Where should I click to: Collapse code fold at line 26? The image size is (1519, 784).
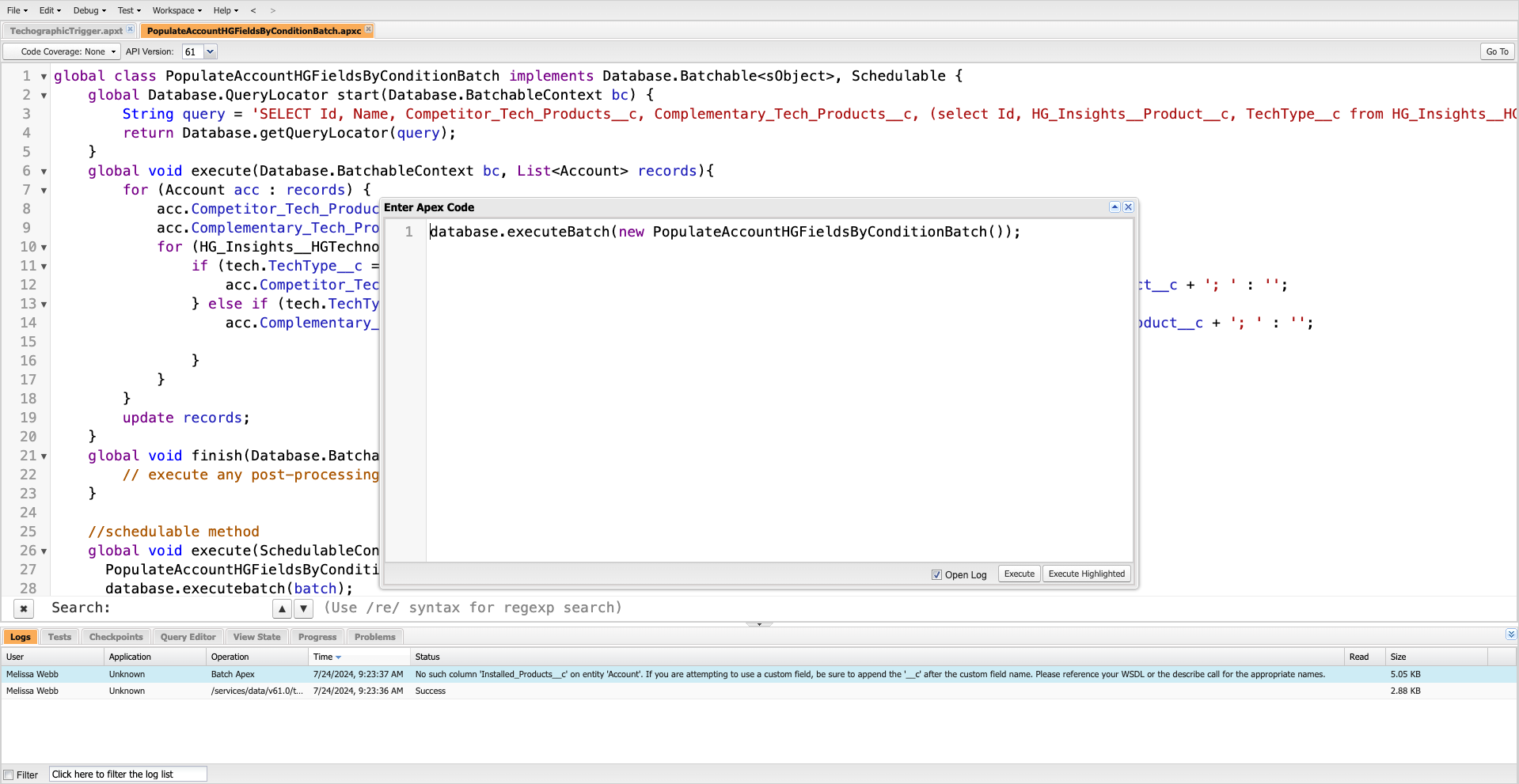pyautogui.click(x=44, y=551)
